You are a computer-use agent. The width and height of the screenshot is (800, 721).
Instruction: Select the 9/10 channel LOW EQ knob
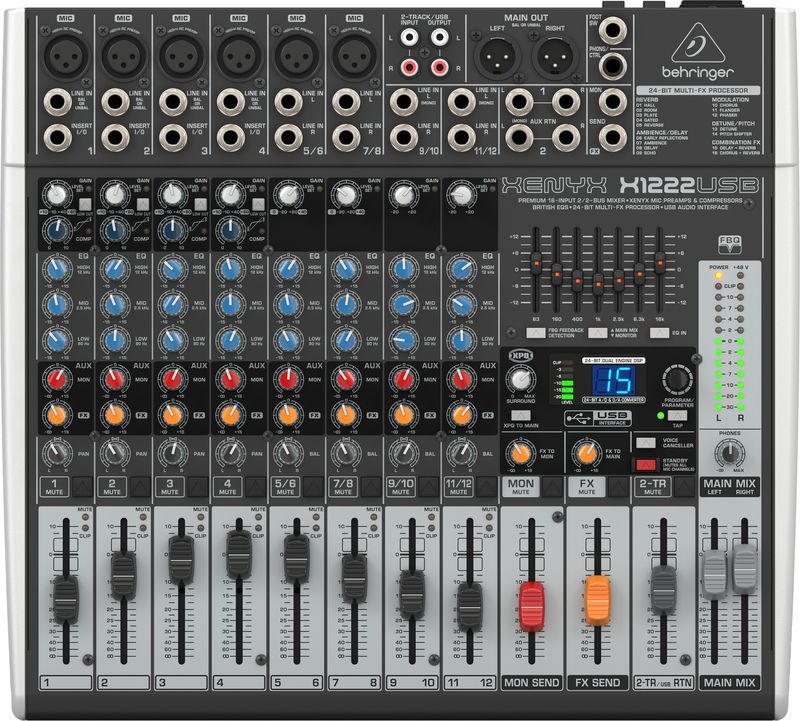click(x=404, y=340)
